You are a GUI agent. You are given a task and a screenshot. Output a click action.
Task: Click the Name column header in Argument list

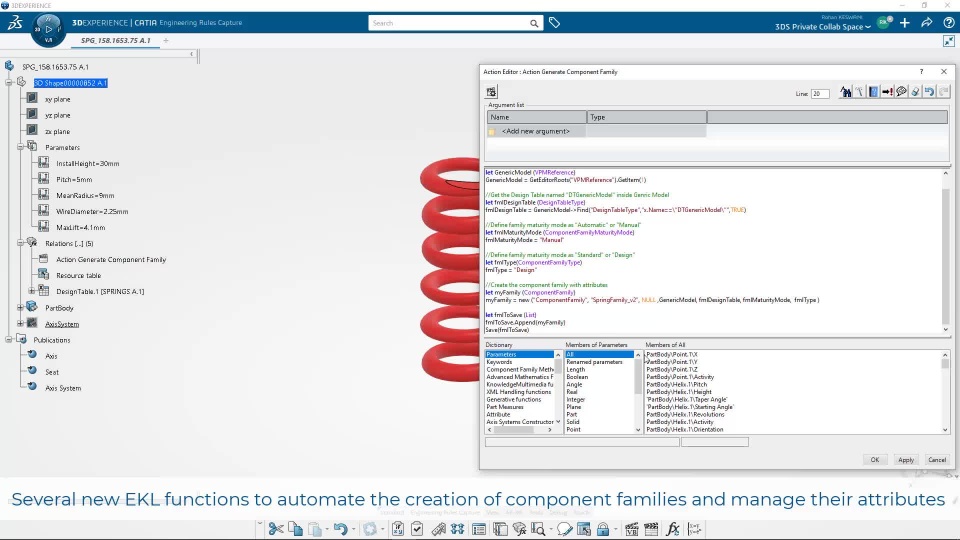point(536,117)
